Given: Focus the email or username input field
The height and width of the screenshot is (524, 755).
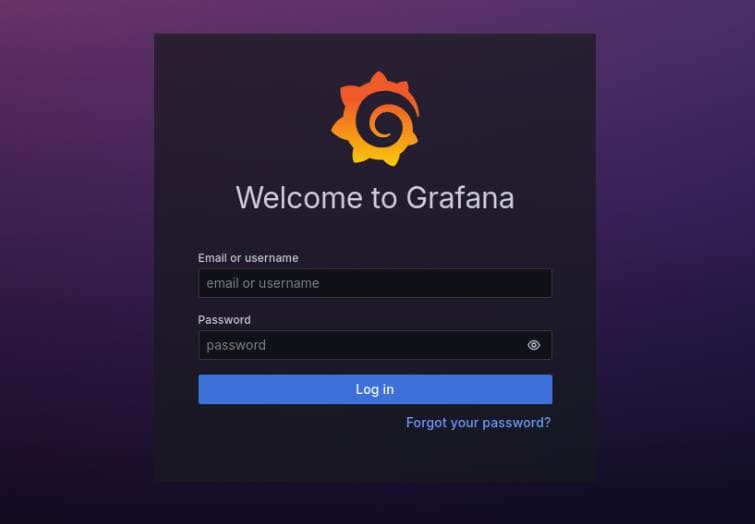Looking at the screenshot, I should pyautogui.click(x=375, y=283).
